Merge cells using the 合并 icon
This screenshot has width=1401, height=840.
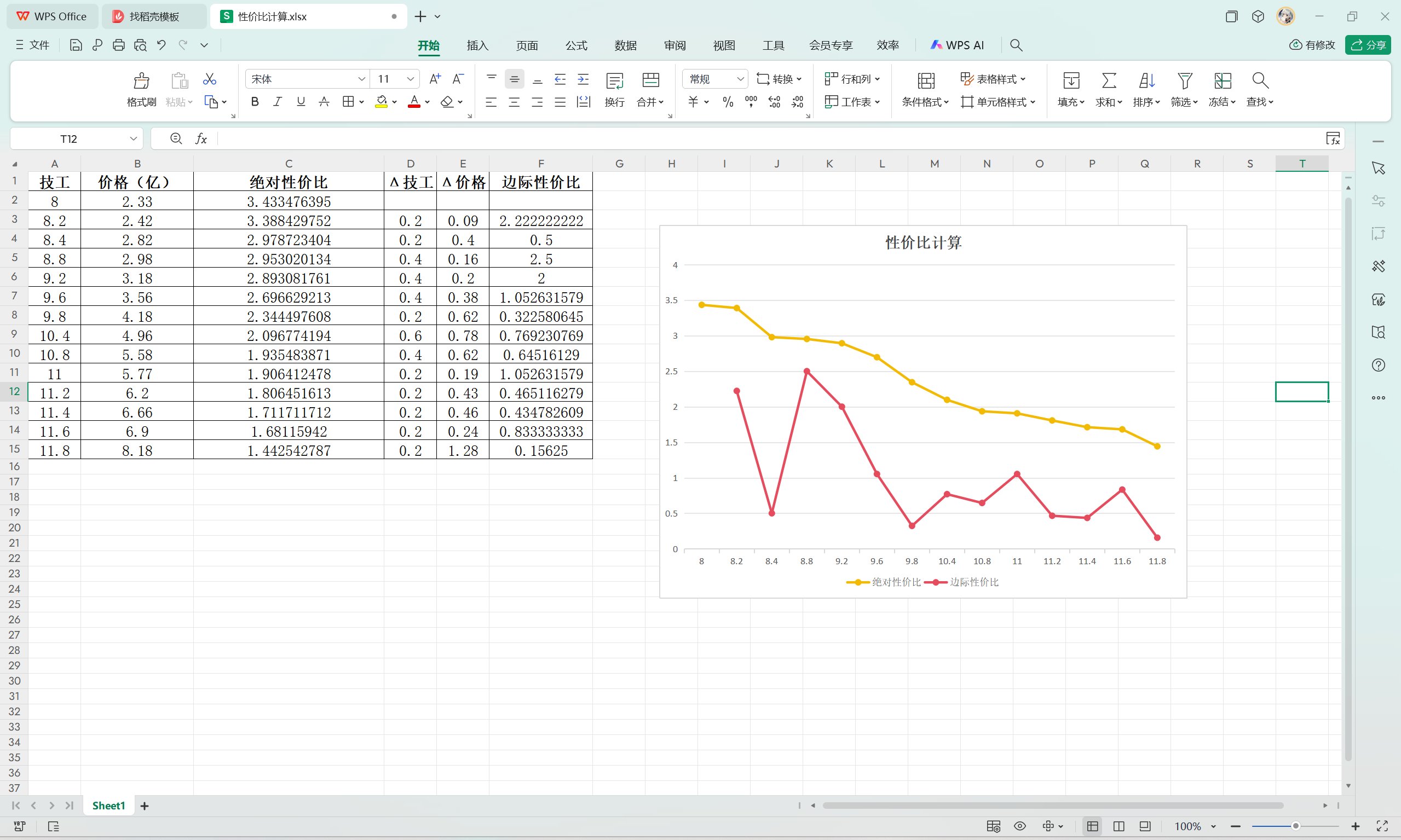pos(650,89)
